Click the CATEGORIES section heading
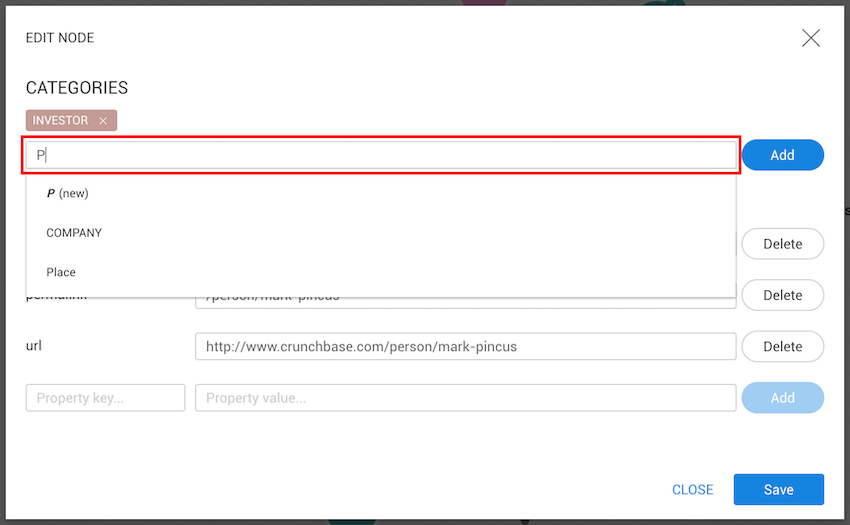Viewport: 850px width, 525px height. tap(77, 88)
